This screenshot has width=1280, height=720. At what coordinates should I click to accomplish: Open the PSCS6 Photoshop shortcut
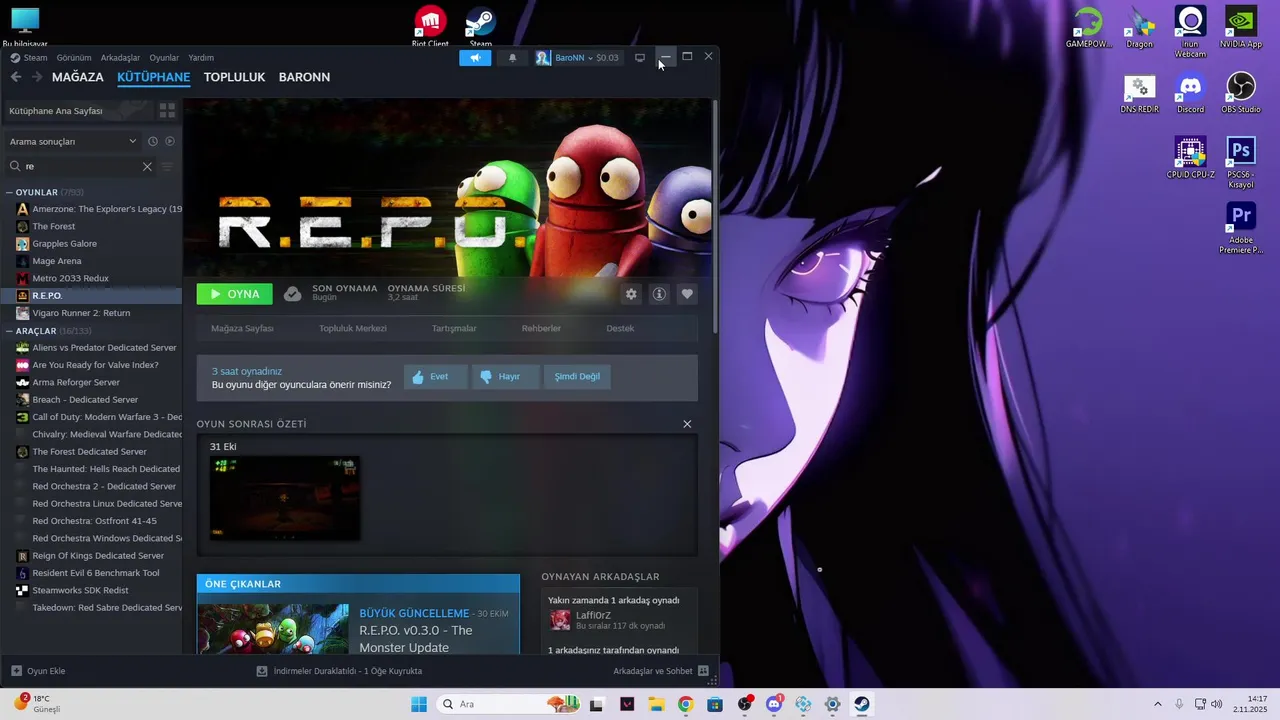click(1241, 163)
